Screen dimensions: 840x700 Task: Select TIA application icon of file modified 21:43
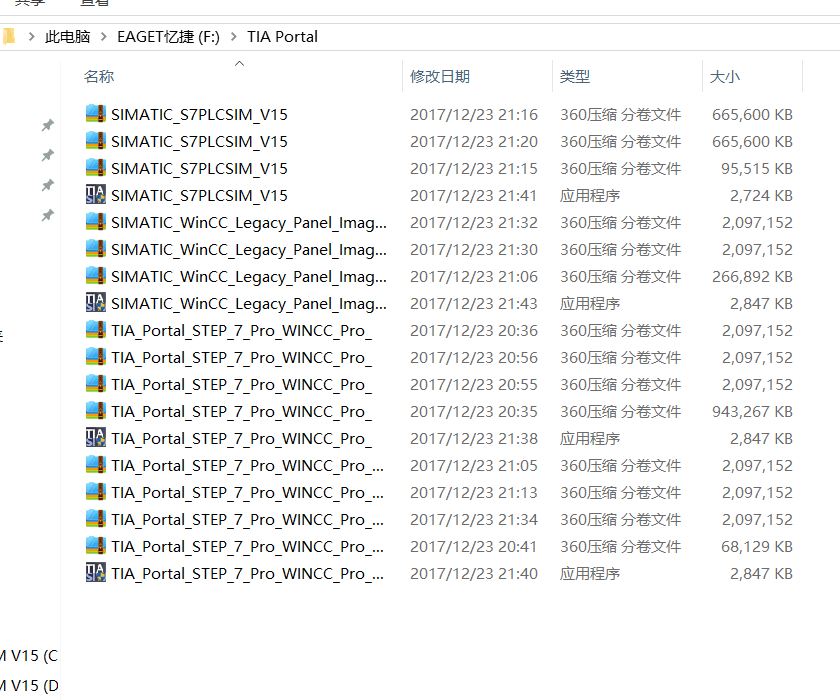tap(95, 303)
